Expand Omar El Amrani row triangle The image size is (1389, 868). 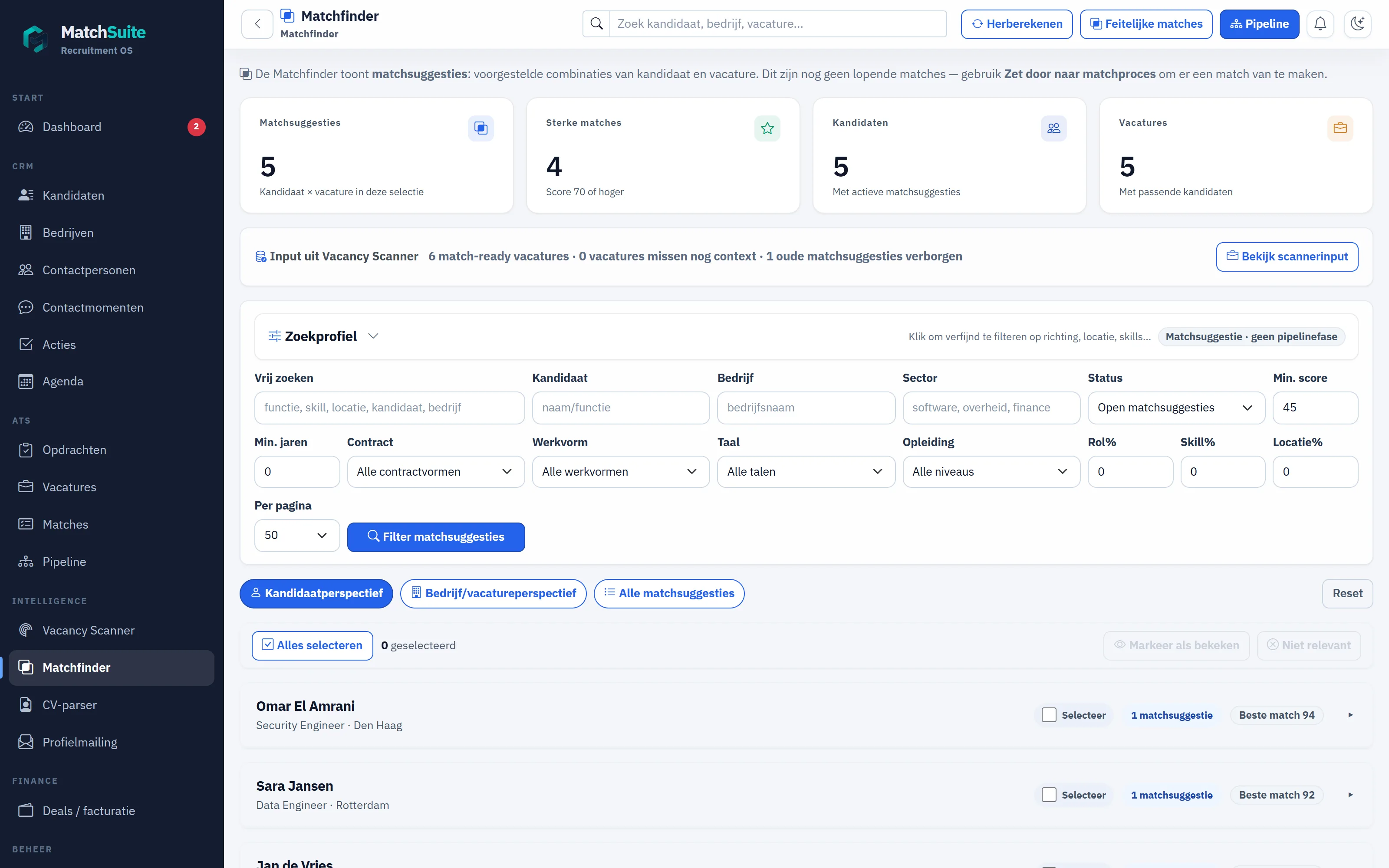click(x=1350, y=715)
